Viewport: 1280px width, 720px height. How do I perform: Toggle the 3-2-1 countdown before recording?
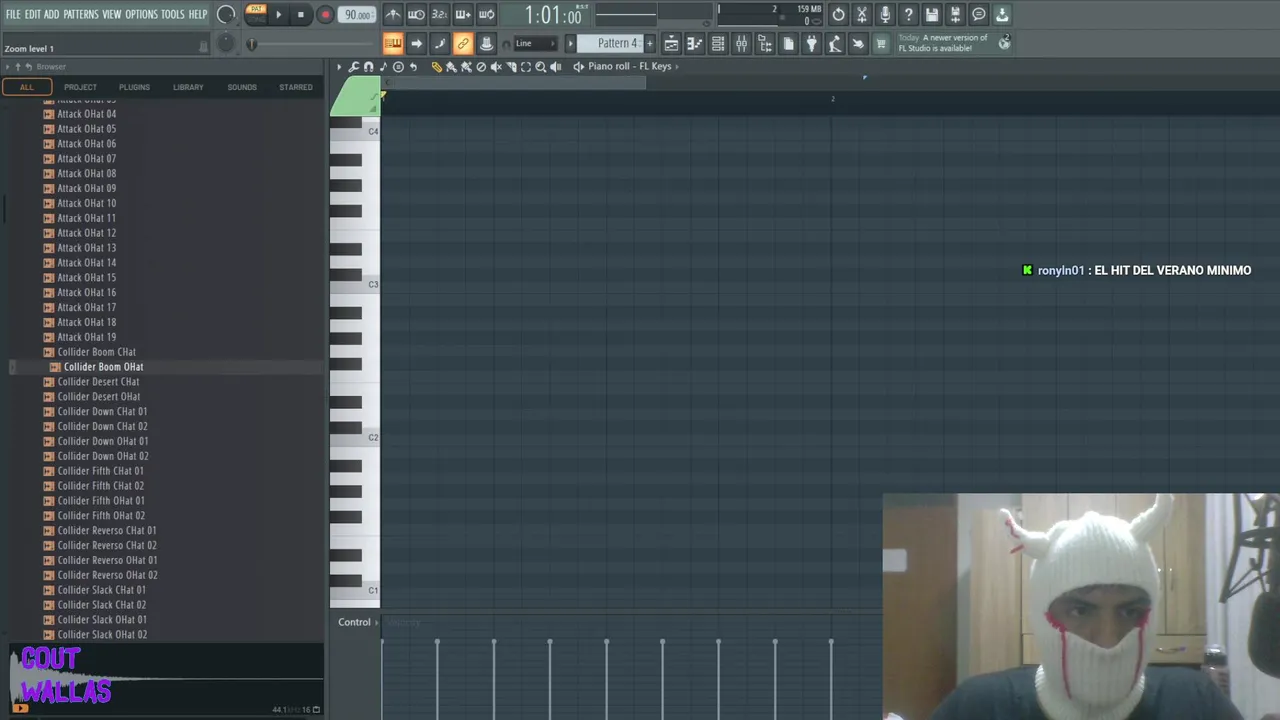coord(439,15)
